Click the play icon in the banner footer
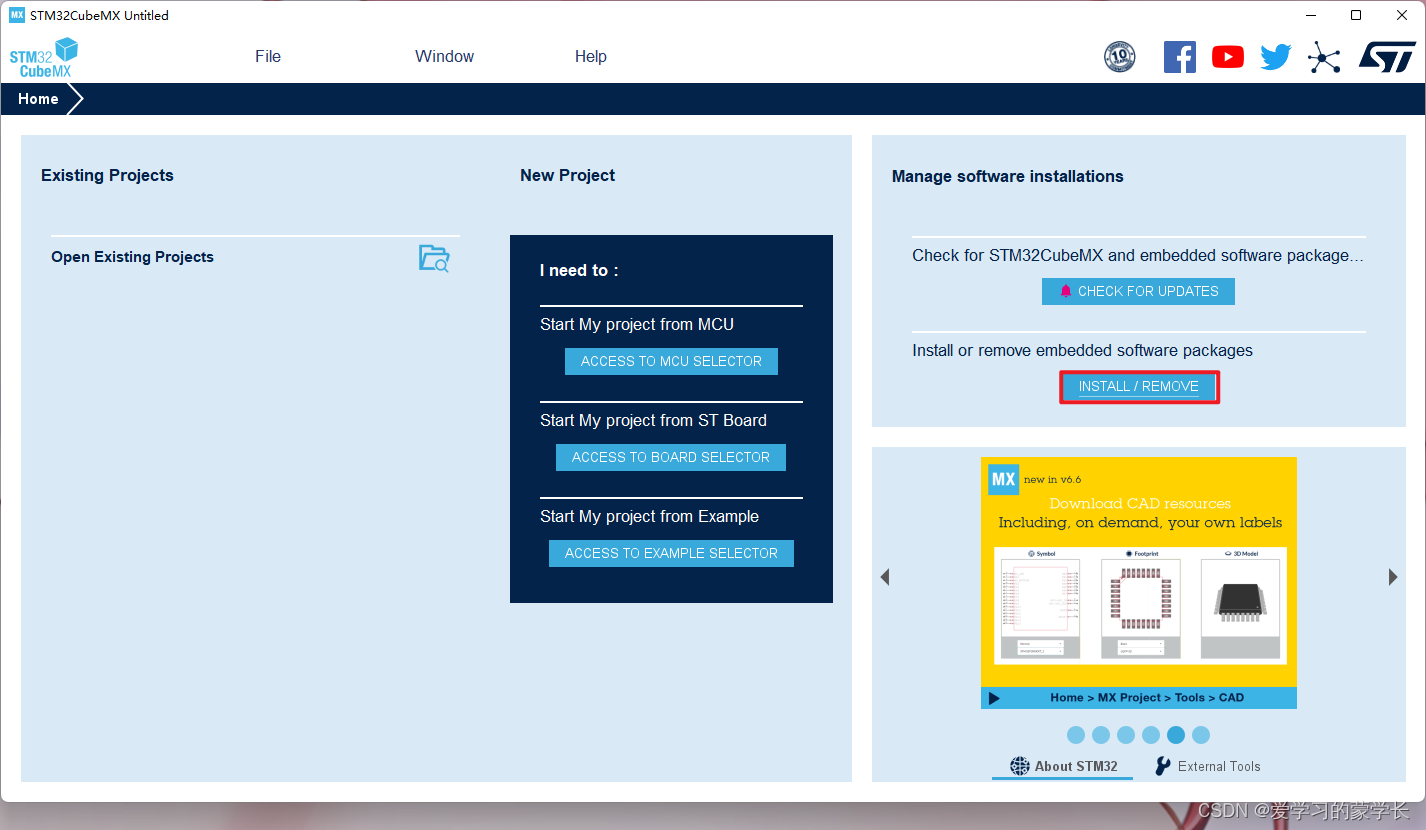Image resolution: width=1426 pixels, height=830 pixels. pyautogui.click(x=994, y=698)
